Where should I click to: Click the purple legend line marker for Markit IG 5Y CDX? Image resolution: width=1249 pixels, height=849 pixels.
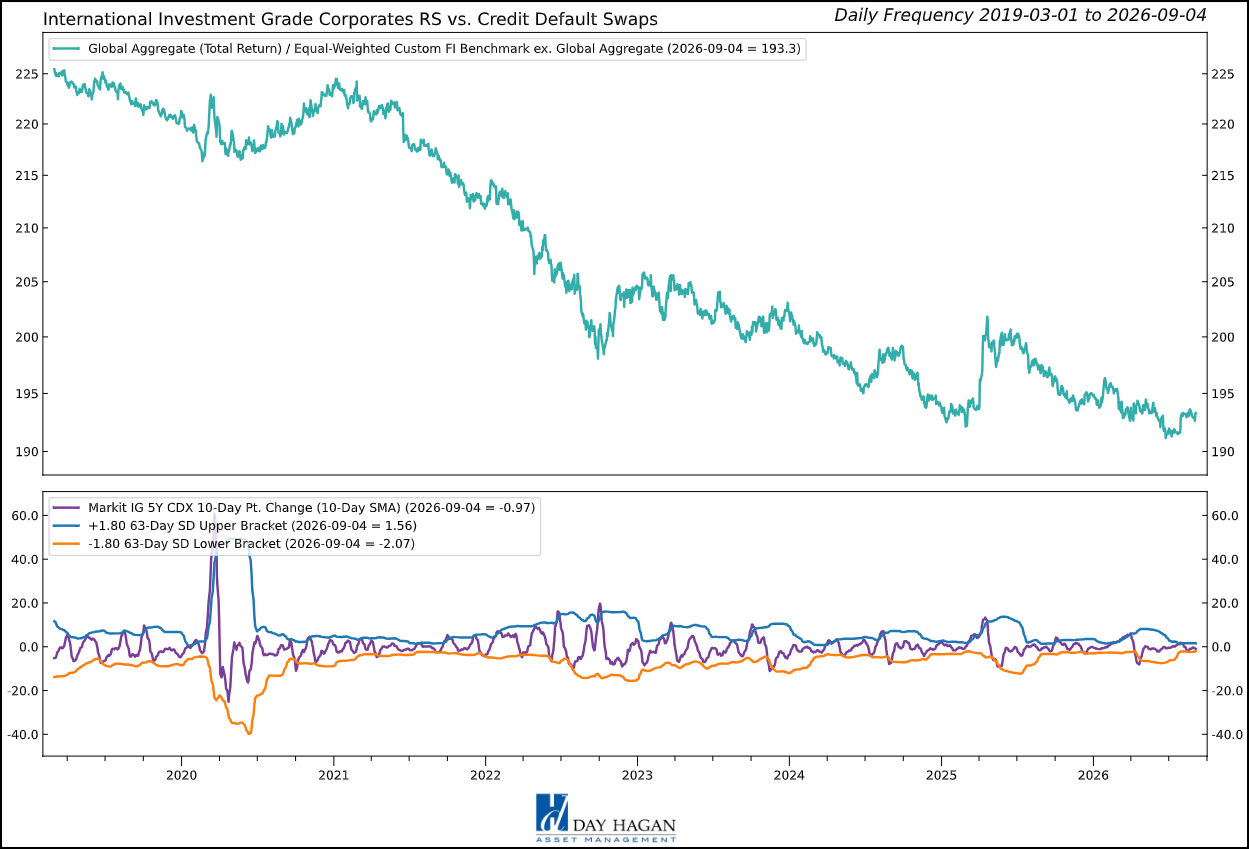(x=67, y=508)
